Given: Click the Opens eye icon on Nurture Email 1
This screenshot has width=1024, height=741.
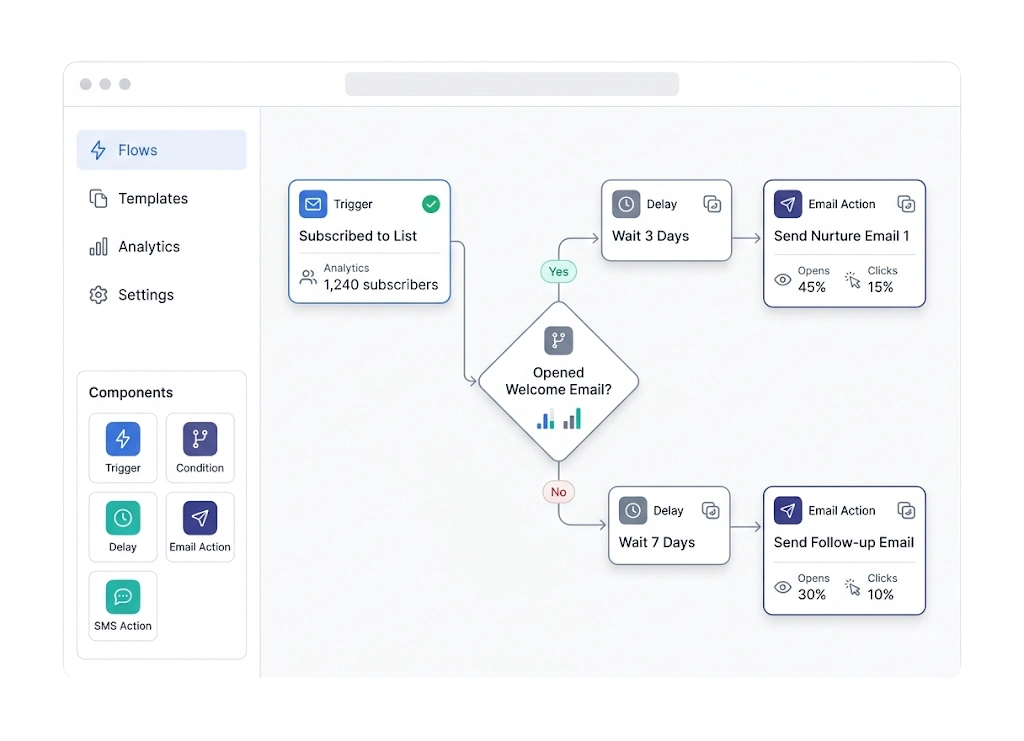Looking at the screenshot, I should [782, 280].
